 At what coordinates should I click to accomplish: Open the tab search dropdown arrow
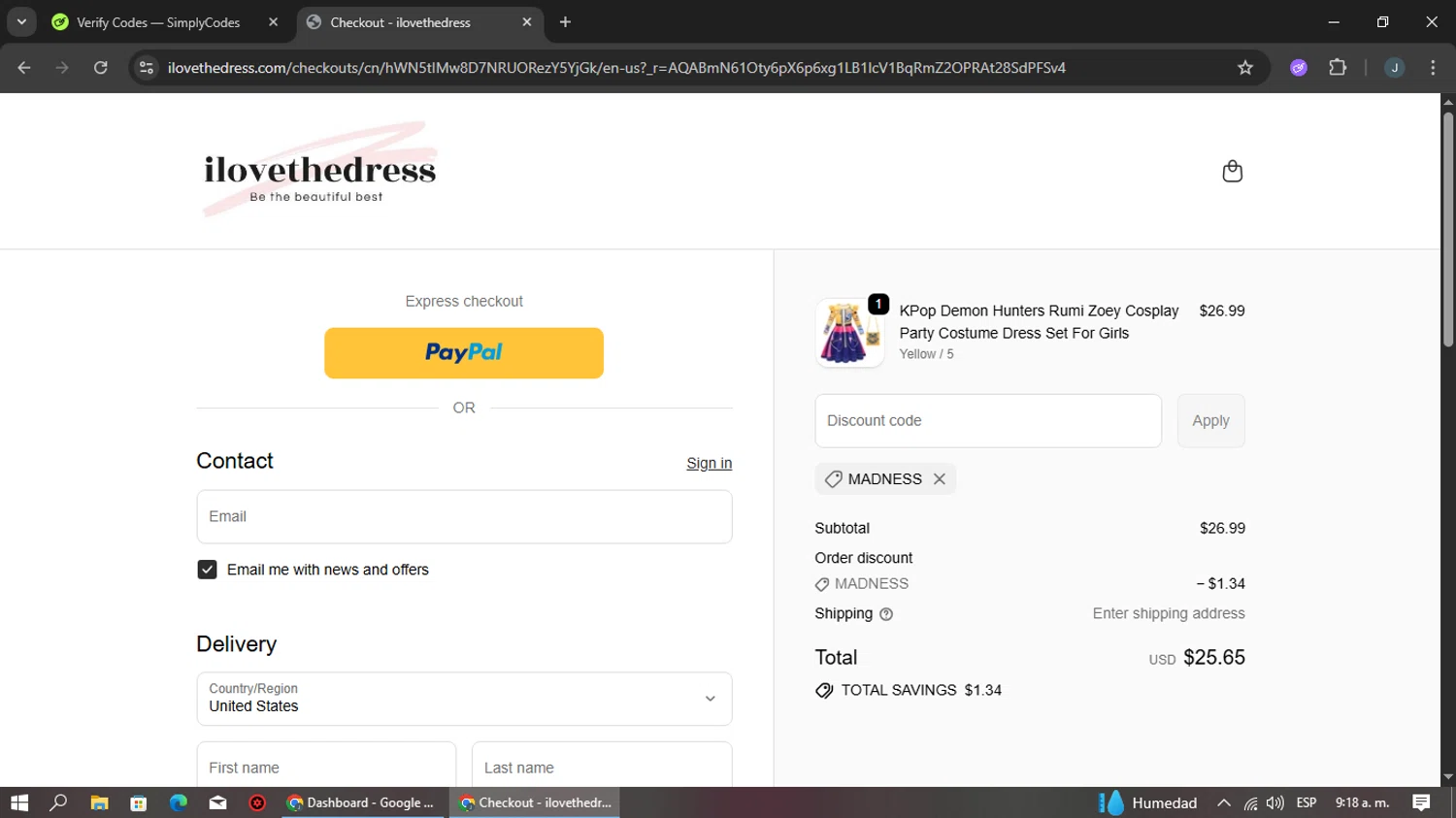[x=21, y=21]
